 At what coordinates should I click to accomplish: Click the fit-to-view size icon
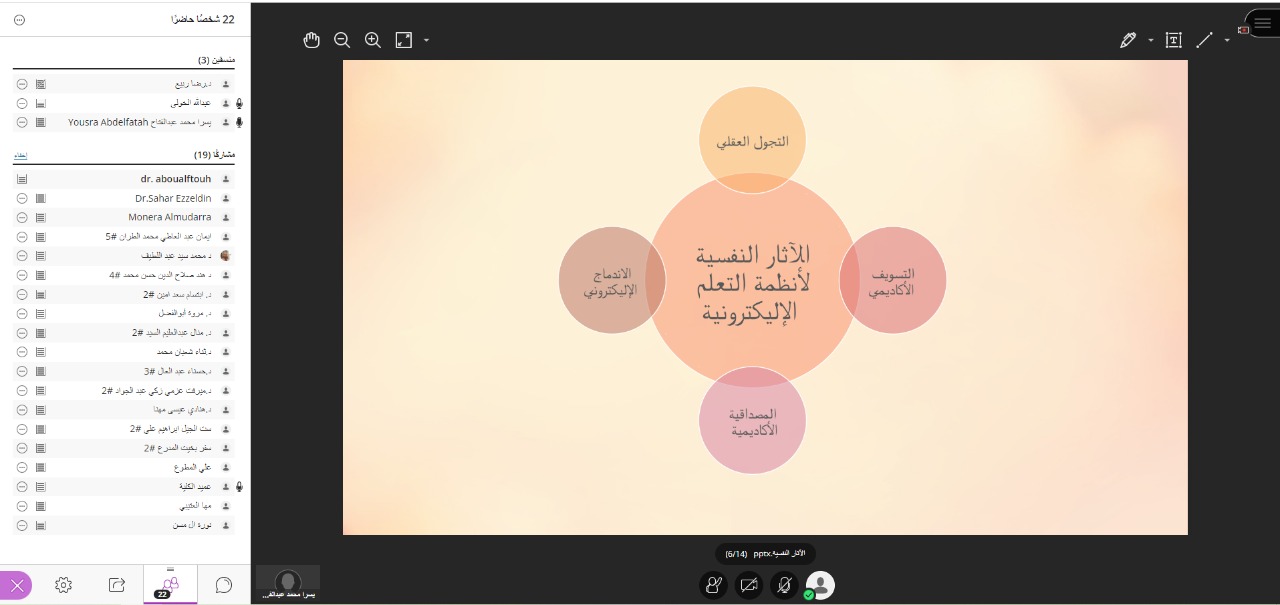coord(404,40)
